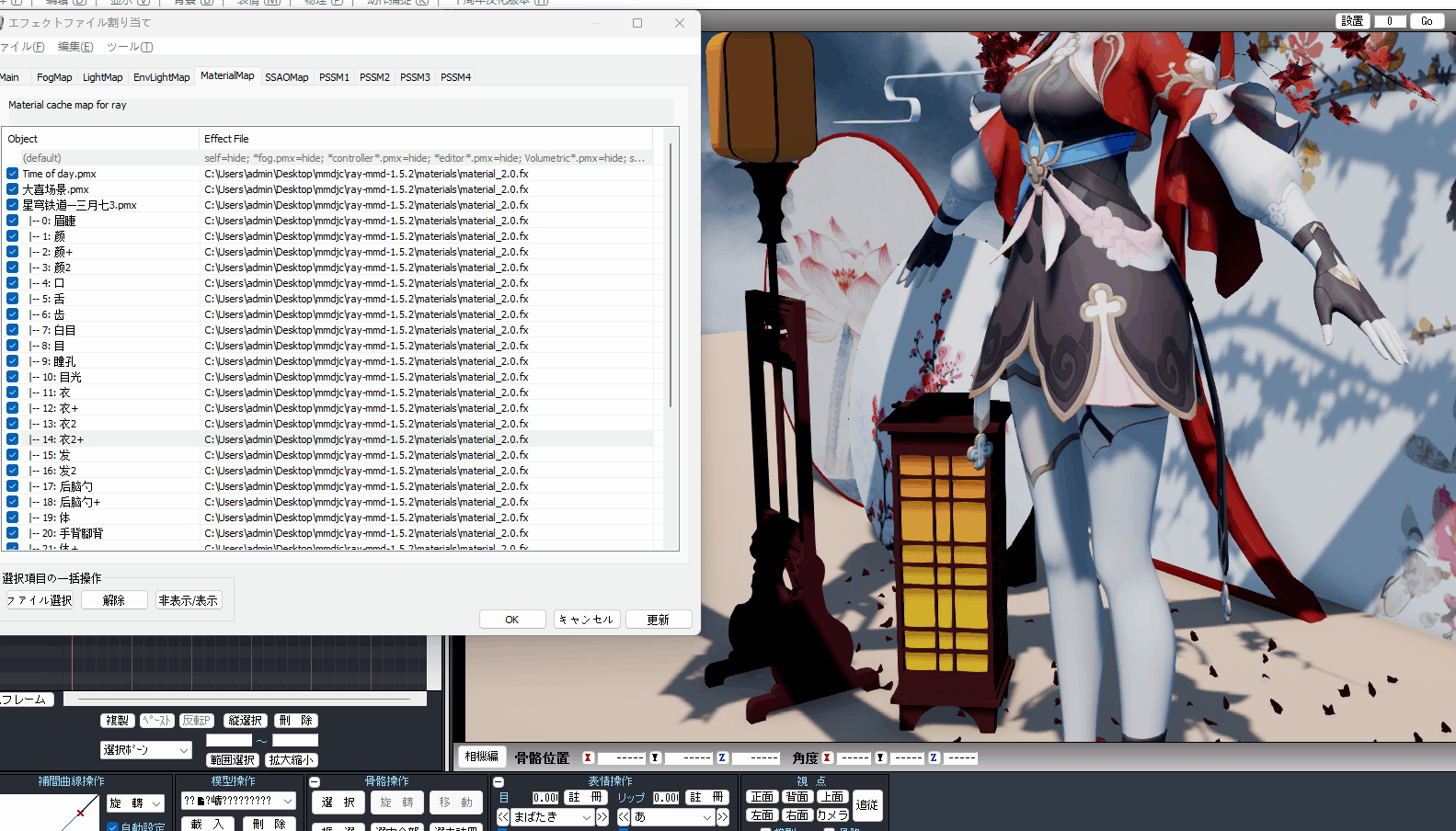Click the 複製 button
This screenshot has width=1456, height=831.
(x=118, y=721)
